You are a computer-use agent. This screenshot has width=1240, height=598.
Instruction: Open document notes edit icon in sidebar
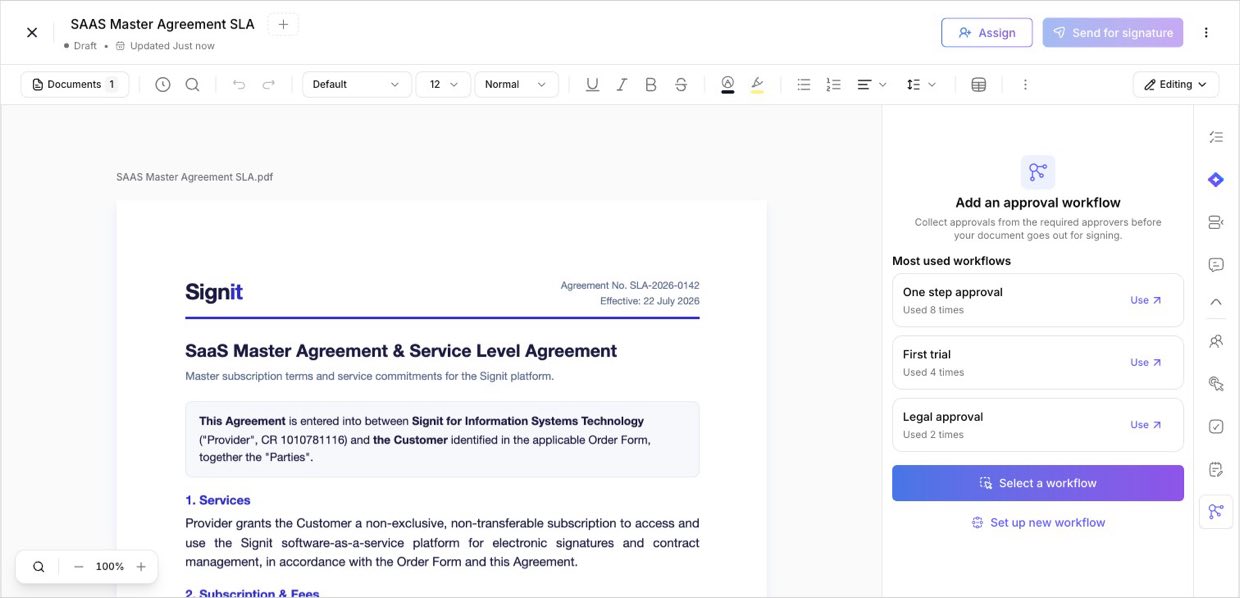click(1216, 469)
